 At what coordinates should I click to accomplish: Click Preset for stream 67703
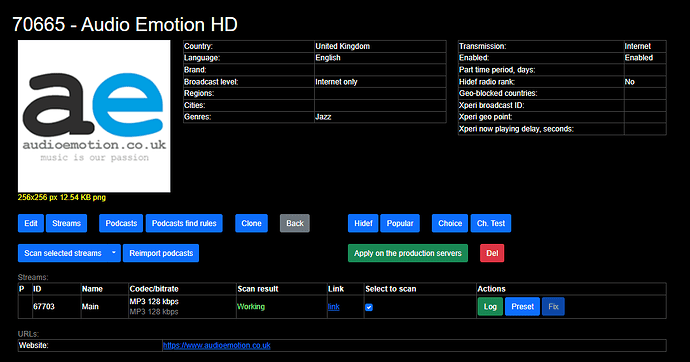(522, 307)
